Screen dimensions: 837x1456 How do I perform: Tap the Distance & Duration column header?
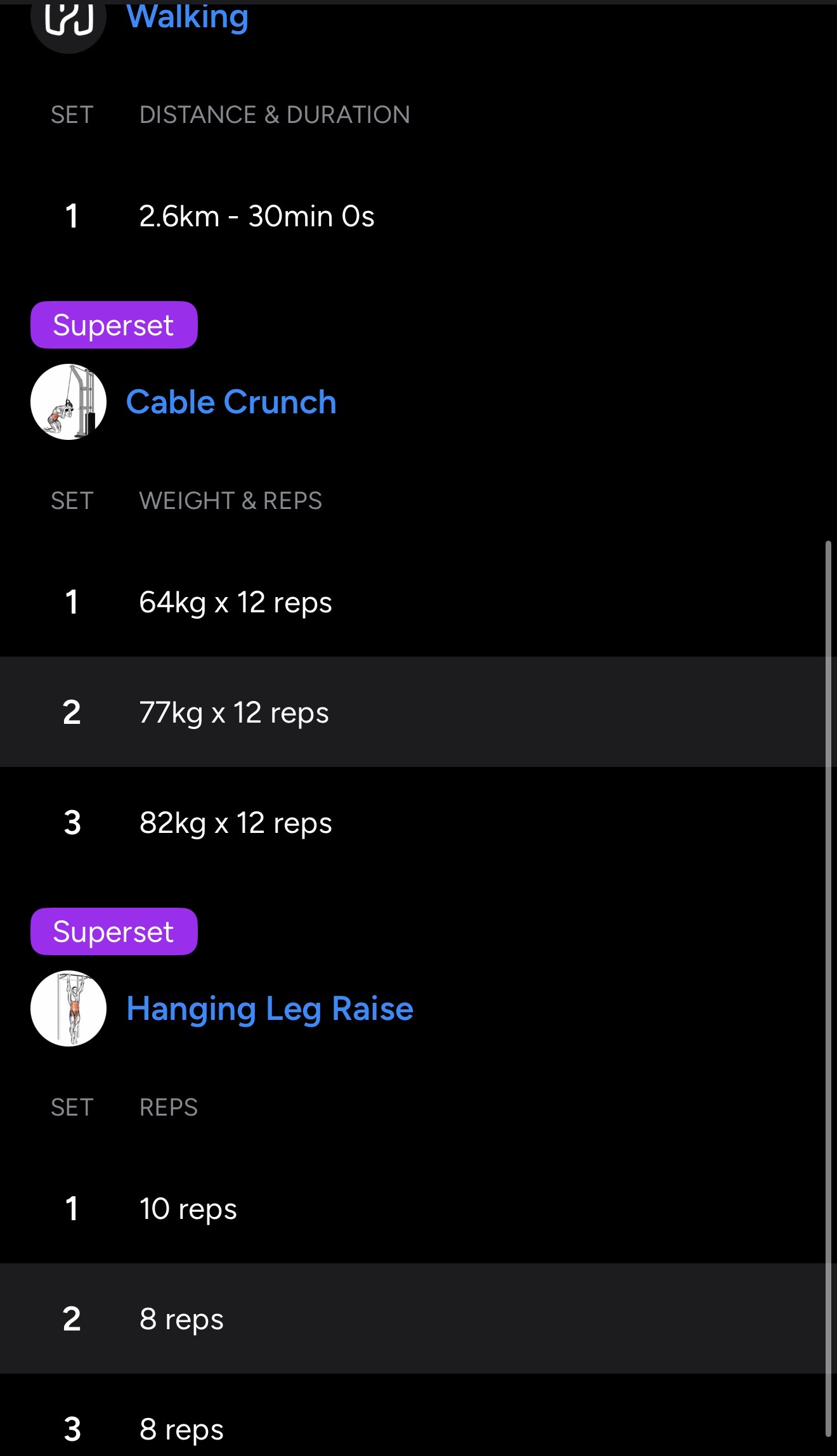(275, 115)
